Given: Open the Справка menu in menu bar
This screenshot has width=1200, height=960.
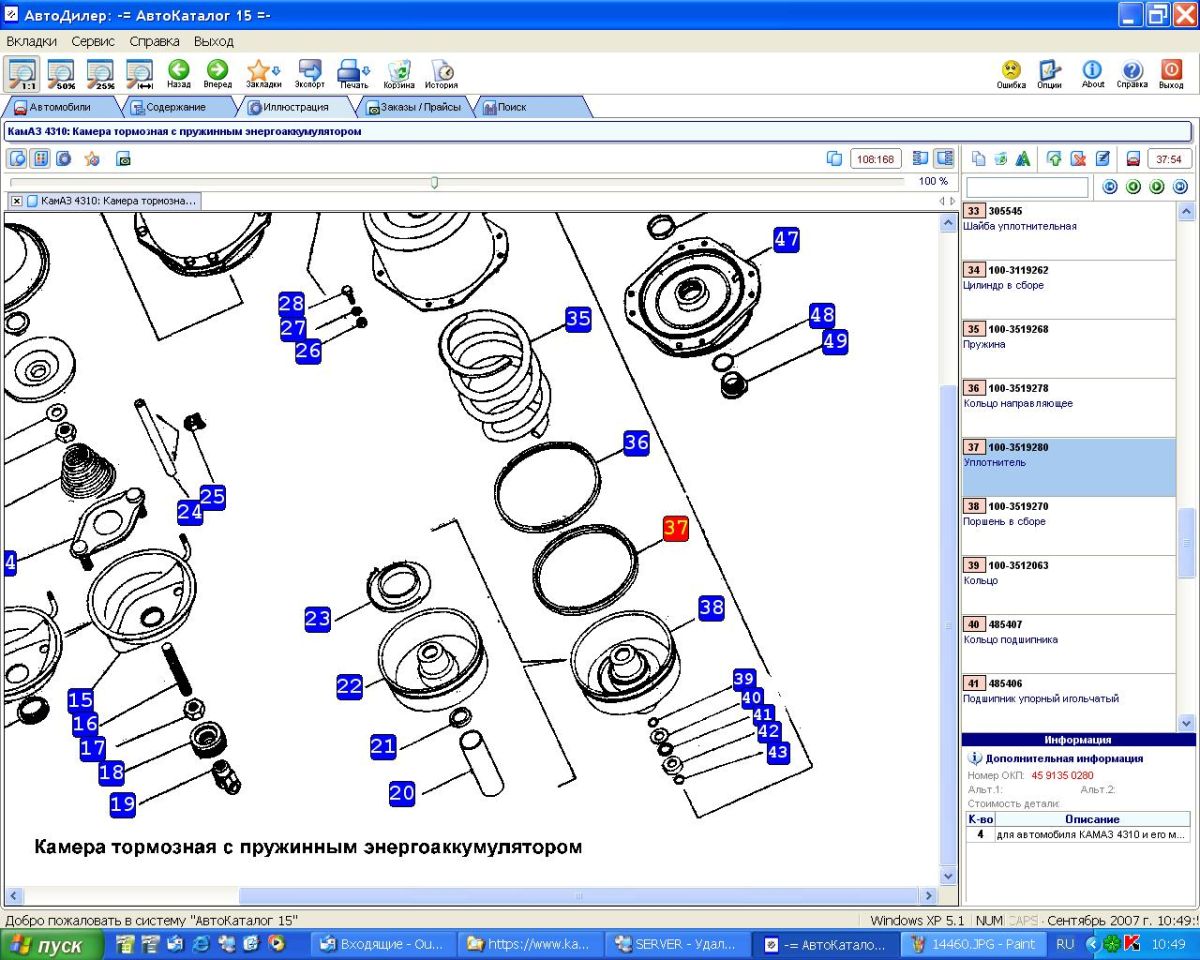Looking at the screenshot, I should pos(155,41).
